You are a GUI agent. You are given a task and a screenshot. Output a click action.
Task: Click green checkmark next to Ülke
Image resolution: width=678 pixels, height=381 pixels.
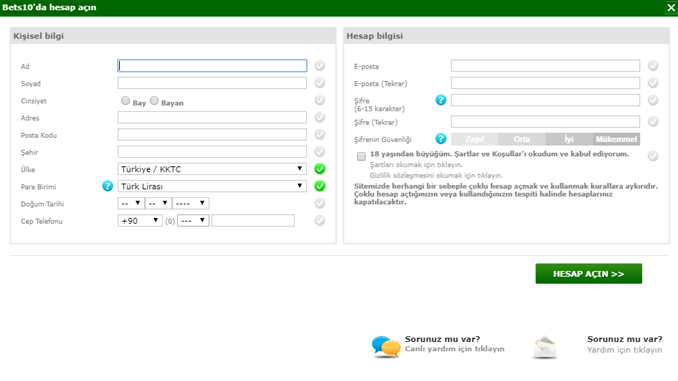click(x=320, y=169)
